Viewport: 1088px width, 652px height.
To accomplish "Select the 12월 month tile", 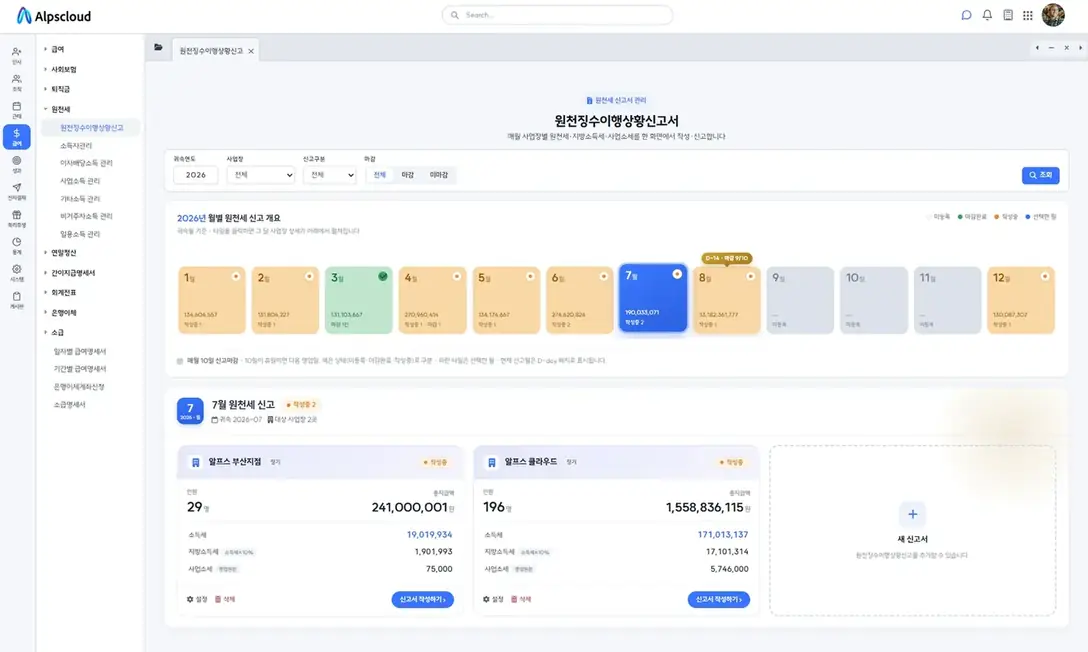I will click(x=1021, y=300).
